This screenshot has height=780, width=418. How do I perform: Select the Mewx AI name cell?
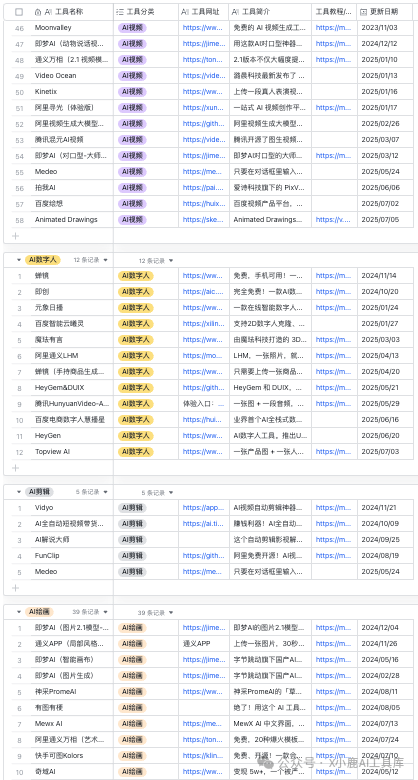pos(72,723)
